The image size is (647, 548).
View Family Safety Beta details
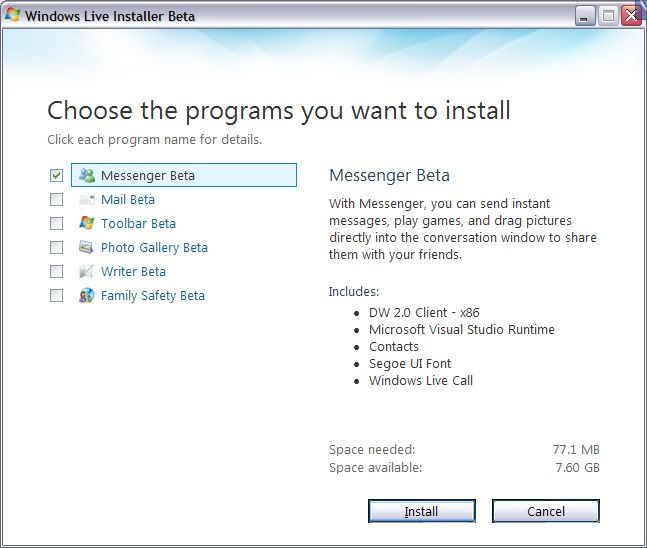pyautogui.click(x=153, y=295)
